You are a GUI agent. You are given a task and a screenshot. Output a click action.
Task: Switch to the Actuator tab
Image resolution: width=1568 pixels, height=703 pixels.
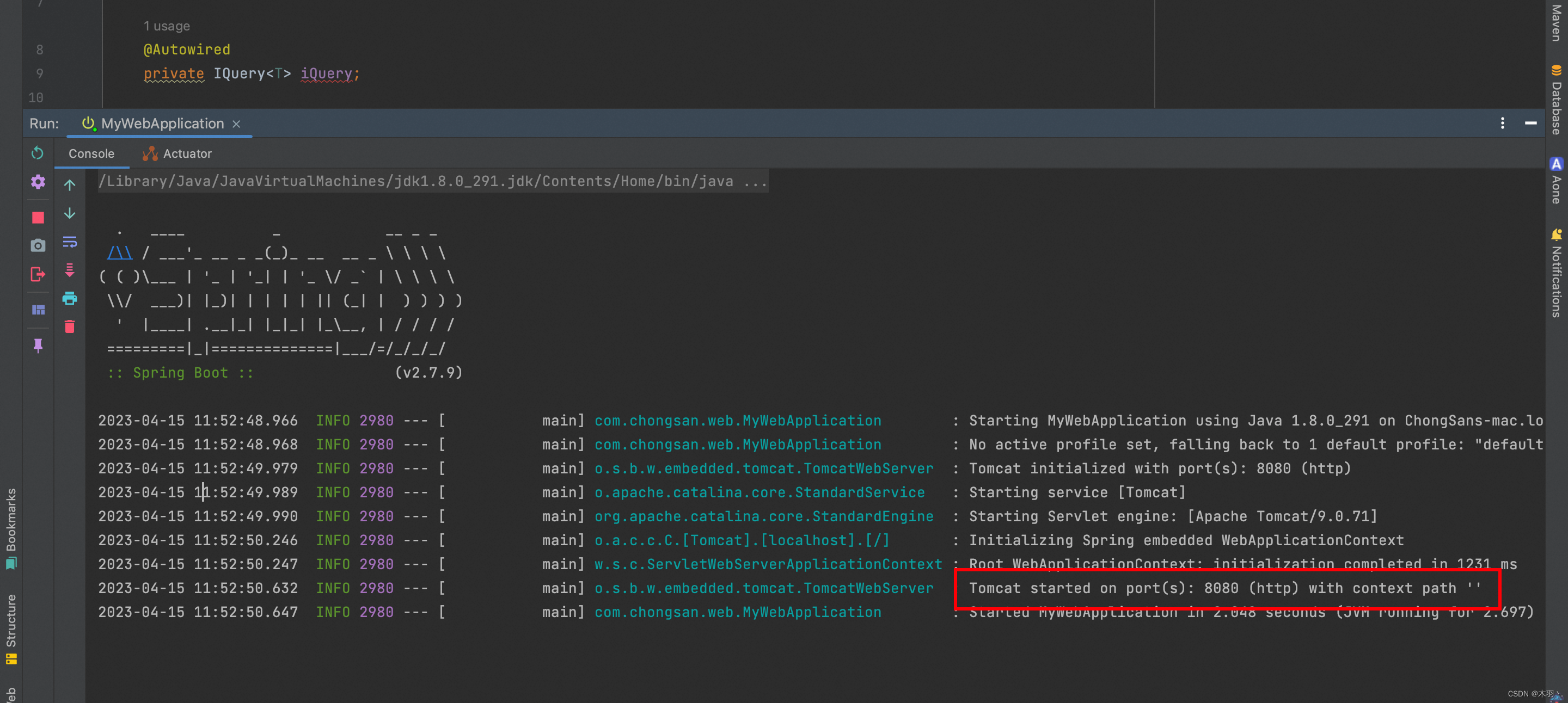point(177,154)
